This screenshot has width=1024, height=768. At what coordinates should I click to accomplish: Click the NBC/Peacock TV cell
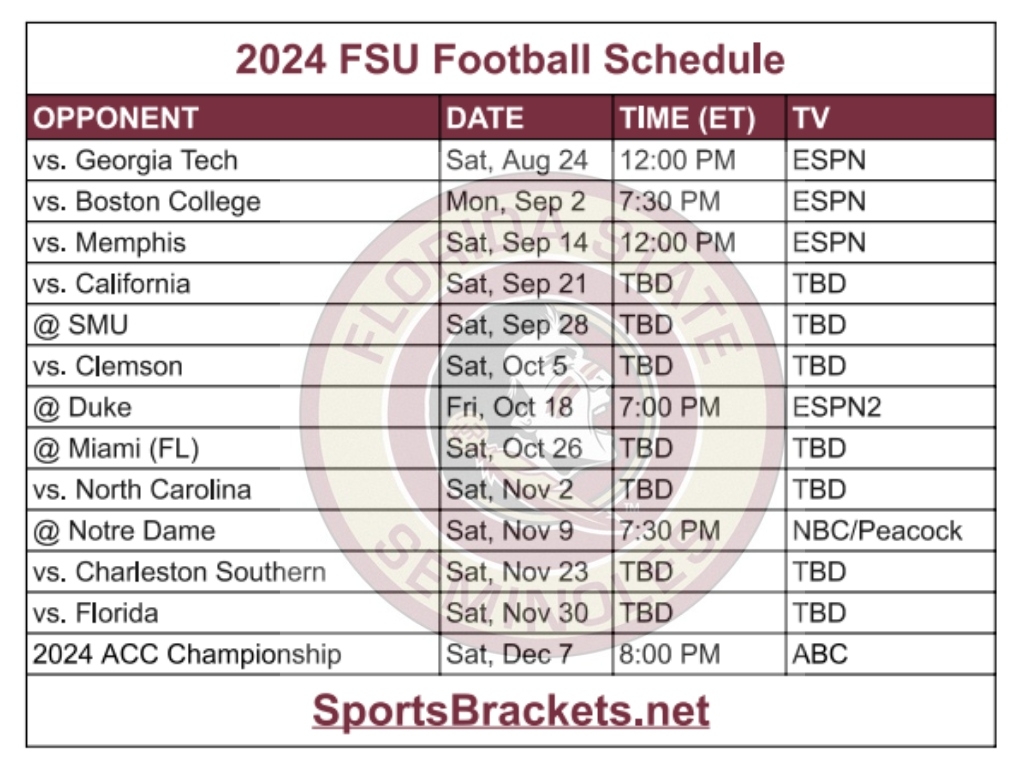pyautogui.click(x=877, y=530)
